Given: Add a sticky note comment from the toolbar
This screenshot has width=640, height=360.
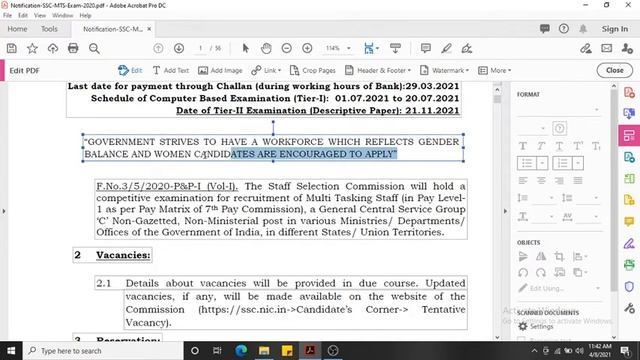Looking at the screenshot, I should (426, 49).
